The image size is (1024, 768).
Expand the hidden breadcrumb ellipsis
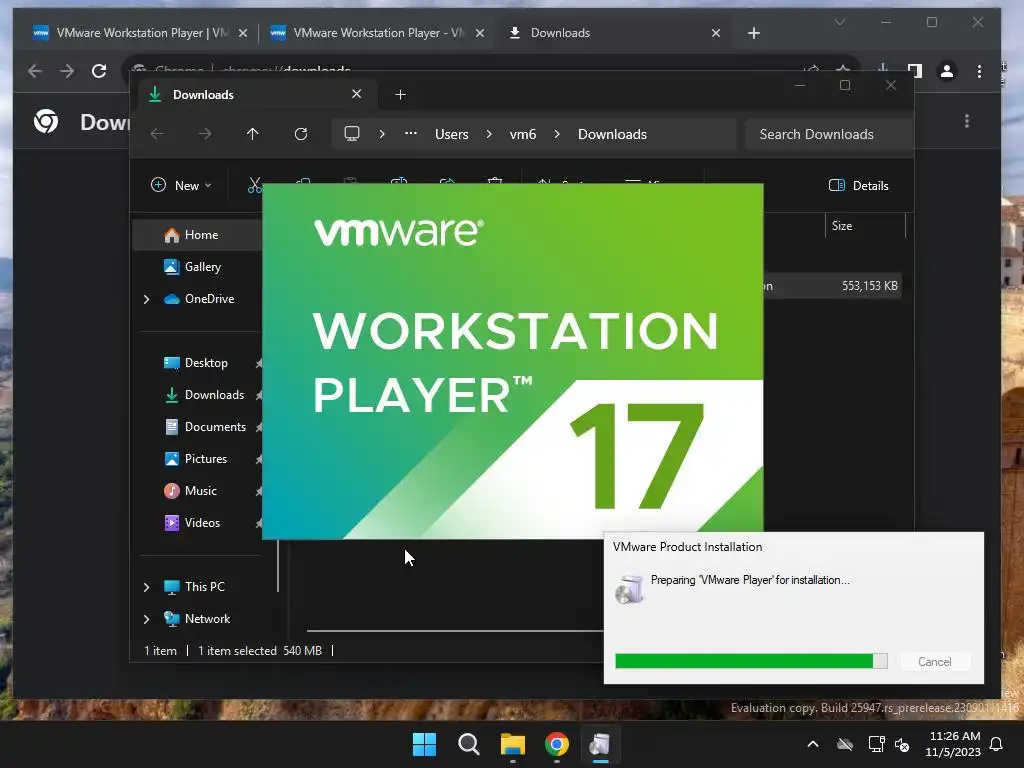[x=411, y=133]
